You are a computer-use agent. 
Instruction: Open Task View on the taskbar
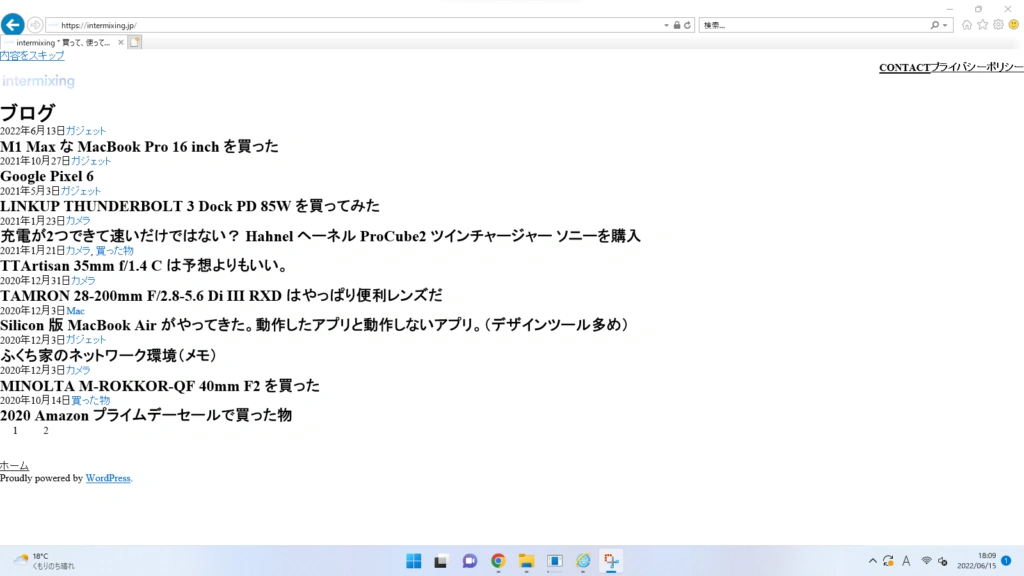[441, 561]
